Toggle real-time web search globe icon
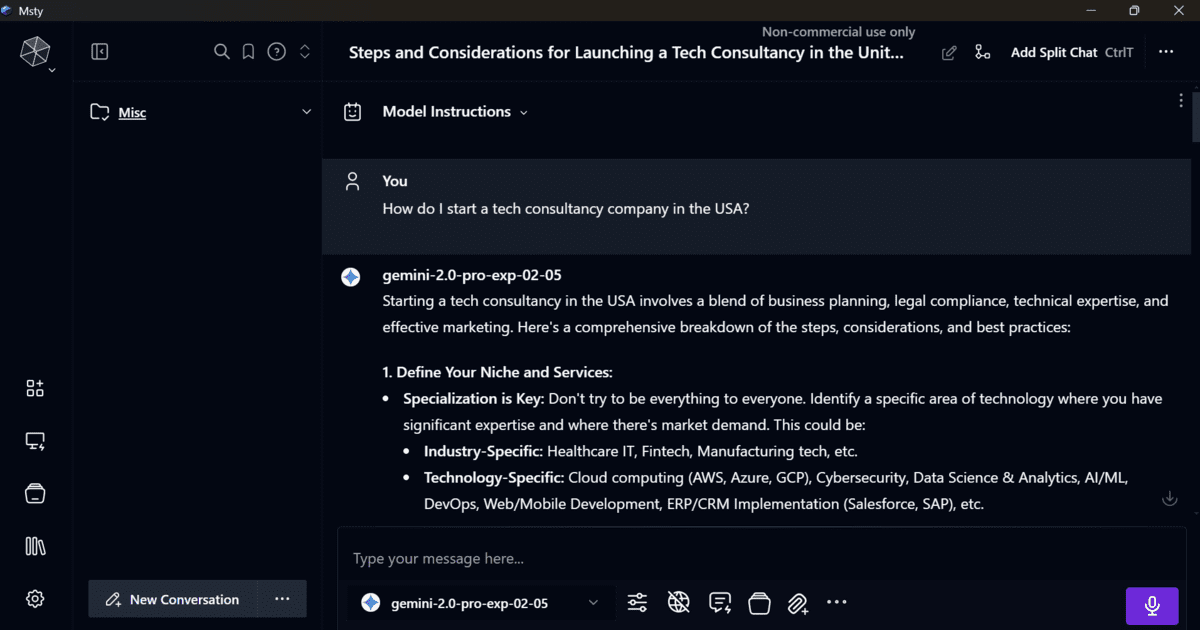 click(679, 602)
